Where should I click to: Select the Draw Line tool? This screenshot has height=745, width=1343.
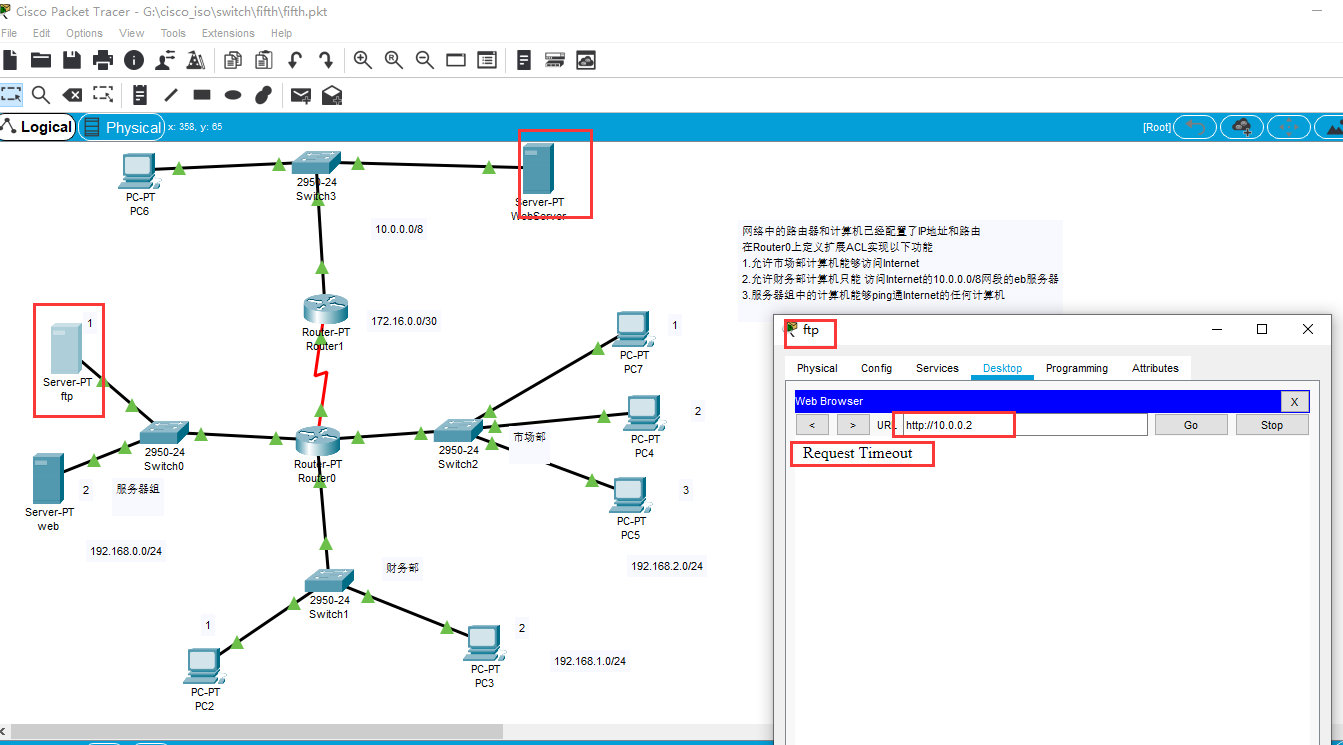coord(171,94)
